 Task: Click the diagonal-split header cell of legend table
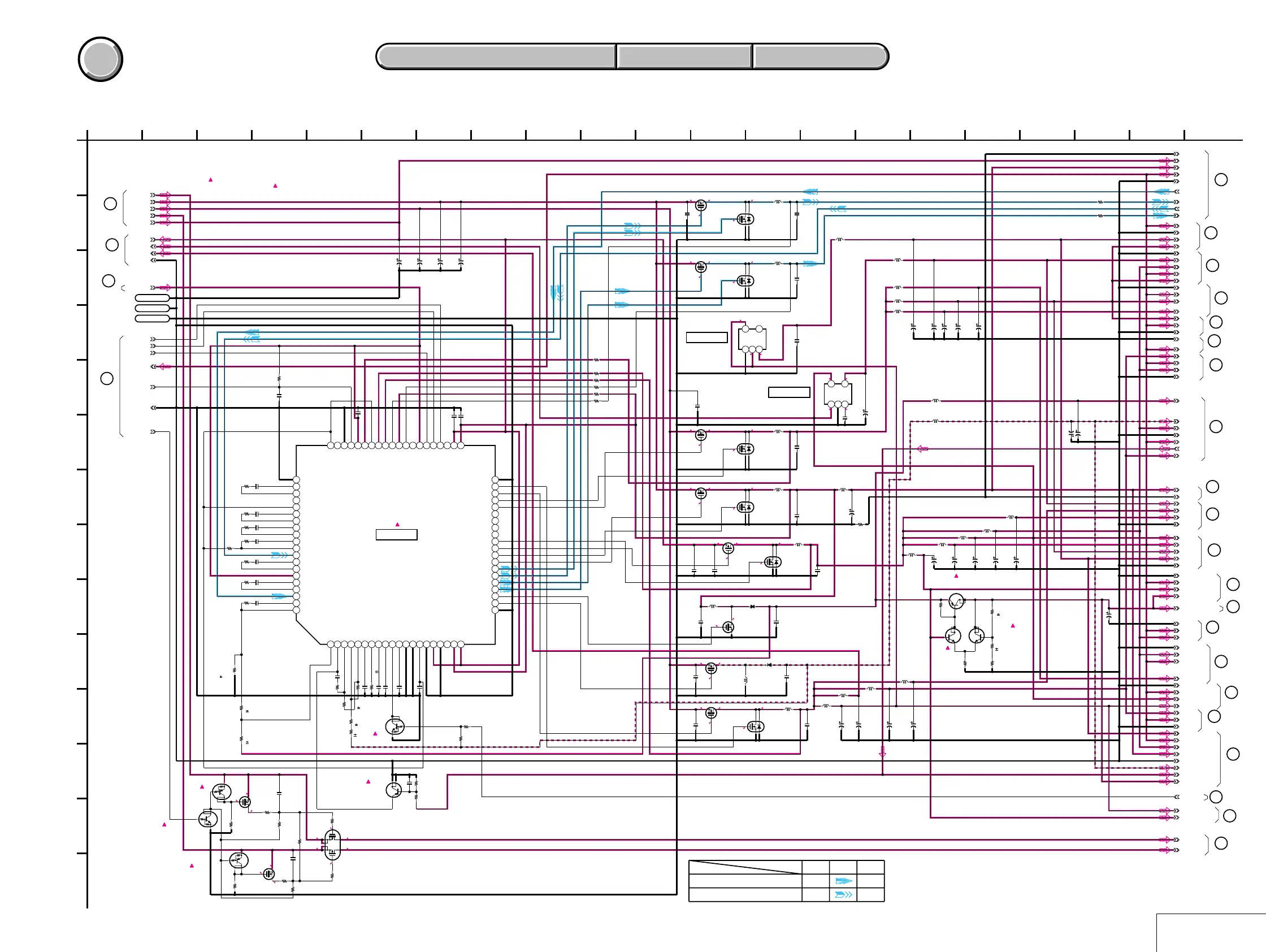(745, 867)
